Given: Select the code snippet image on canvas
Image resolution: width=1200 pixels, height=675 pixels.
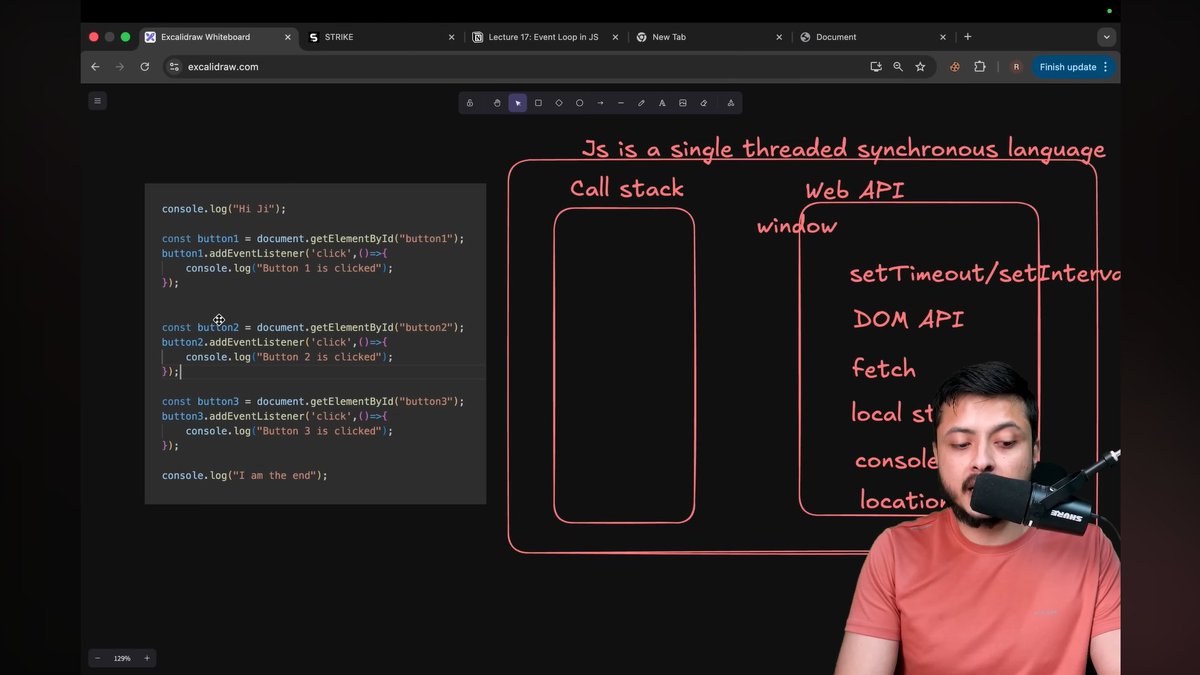Looking at the screenshot, I should 315,343.
